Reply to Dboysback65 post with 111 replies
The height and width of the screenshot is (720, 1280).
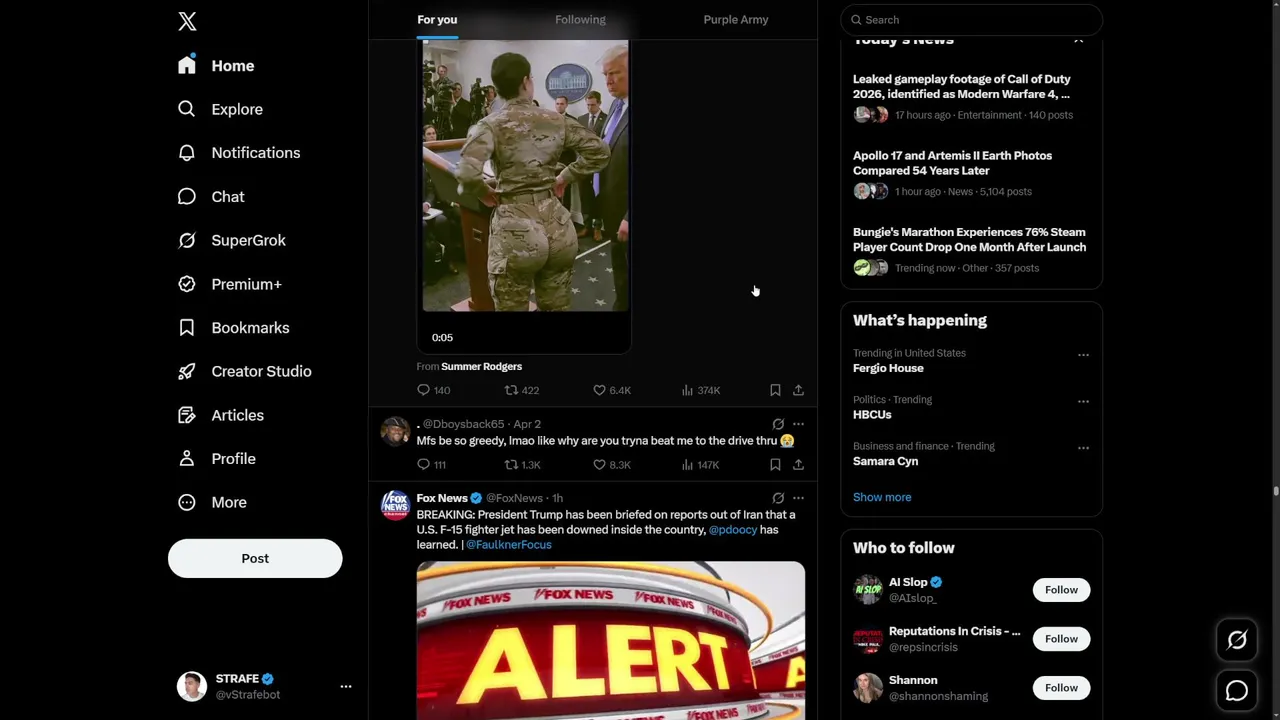[x=431, y=465]
